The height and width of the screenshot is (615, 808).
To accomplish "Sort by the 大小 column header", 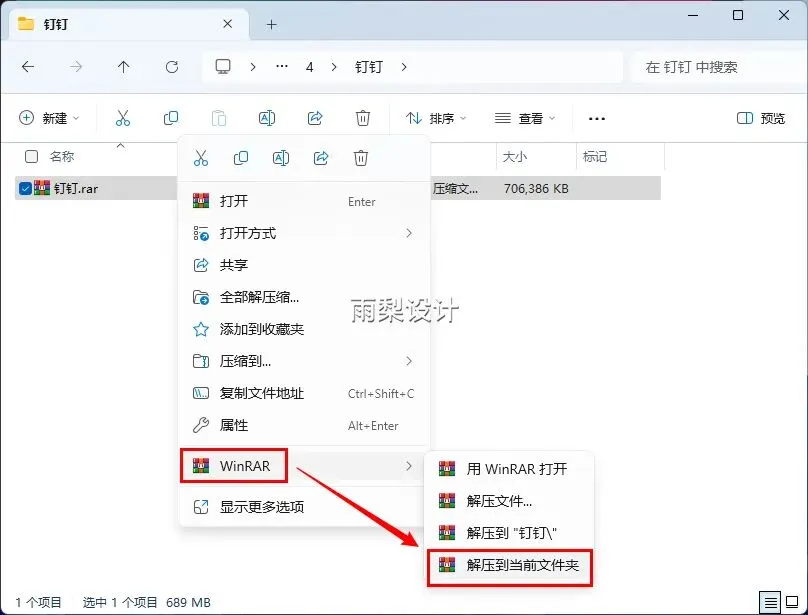I will (514, 156).
